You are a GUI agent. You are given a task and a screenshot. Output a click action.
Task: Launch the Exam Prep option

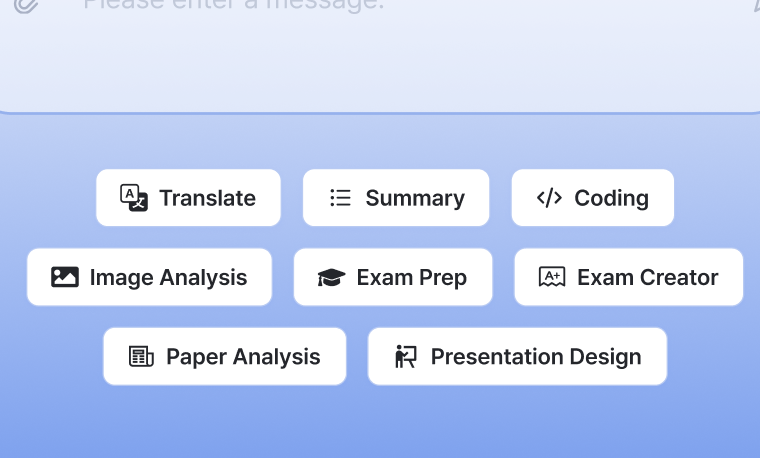click(x=393, y=277)
